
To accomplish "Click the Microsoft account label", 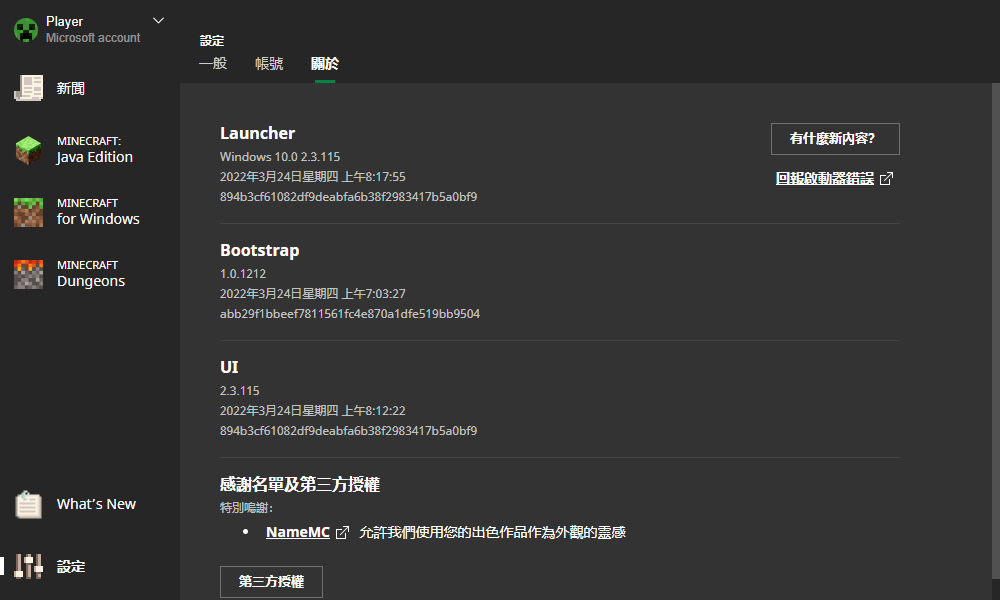I will click(x=93, y=38).
